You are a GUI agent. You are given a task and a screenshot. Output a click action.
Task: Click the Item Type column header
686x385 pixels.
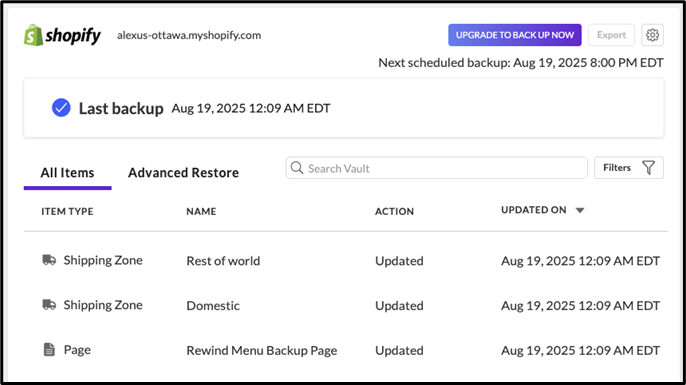coord(67,211)
